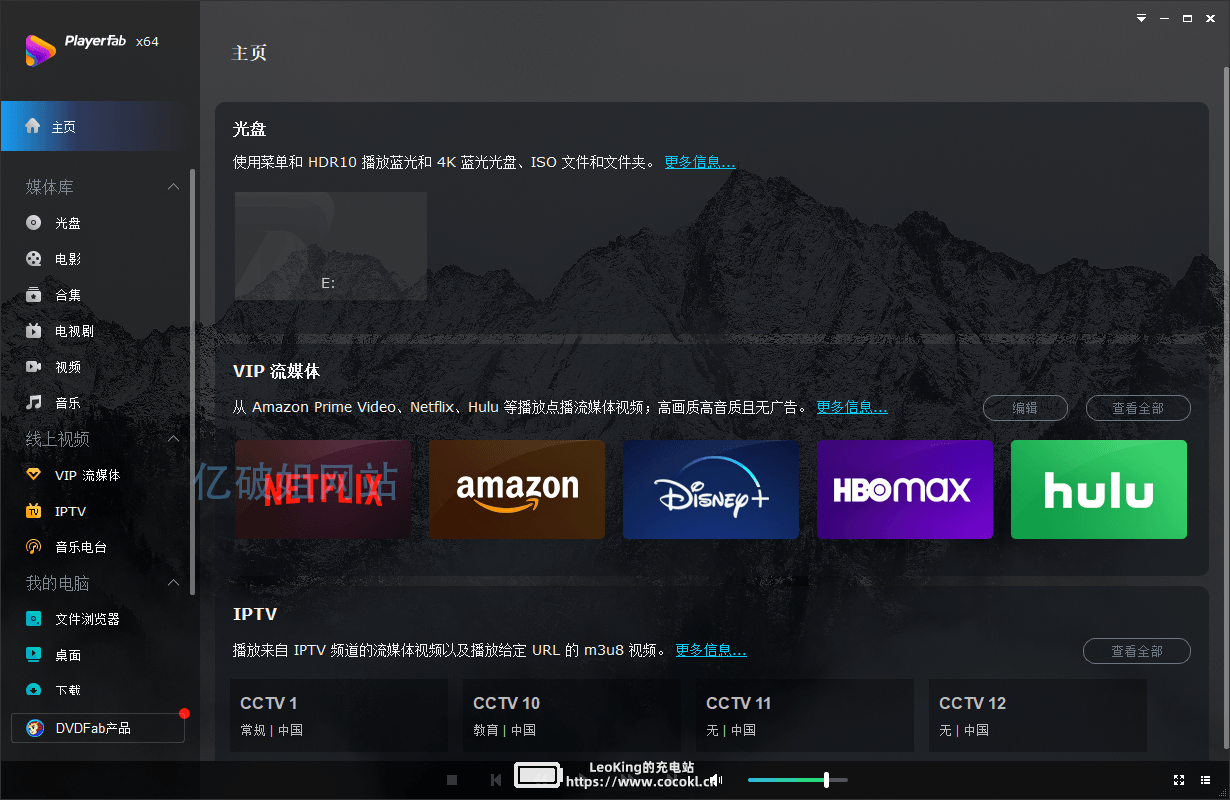Collapse the 我的电脑 section
This screenshot has height=800, width=1230.
(173, 583)
